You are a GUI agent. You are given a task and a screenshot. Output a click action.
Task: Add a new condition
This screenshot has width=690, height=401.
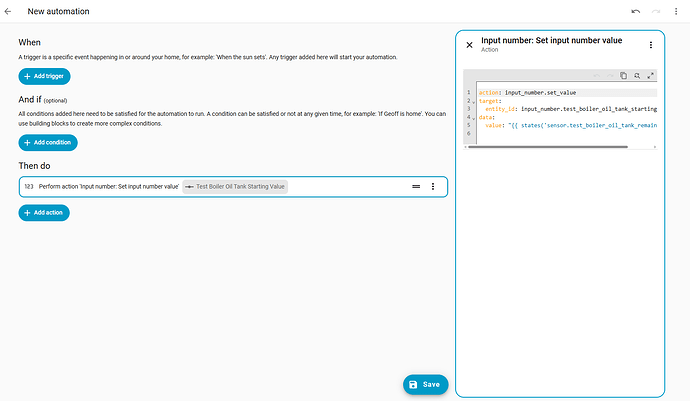[48, 143]
